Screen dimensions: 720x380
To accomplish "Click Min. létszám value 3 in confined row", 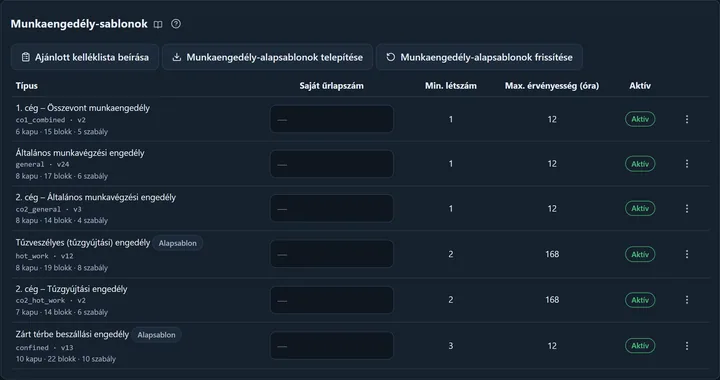I will tap(450, 346).
